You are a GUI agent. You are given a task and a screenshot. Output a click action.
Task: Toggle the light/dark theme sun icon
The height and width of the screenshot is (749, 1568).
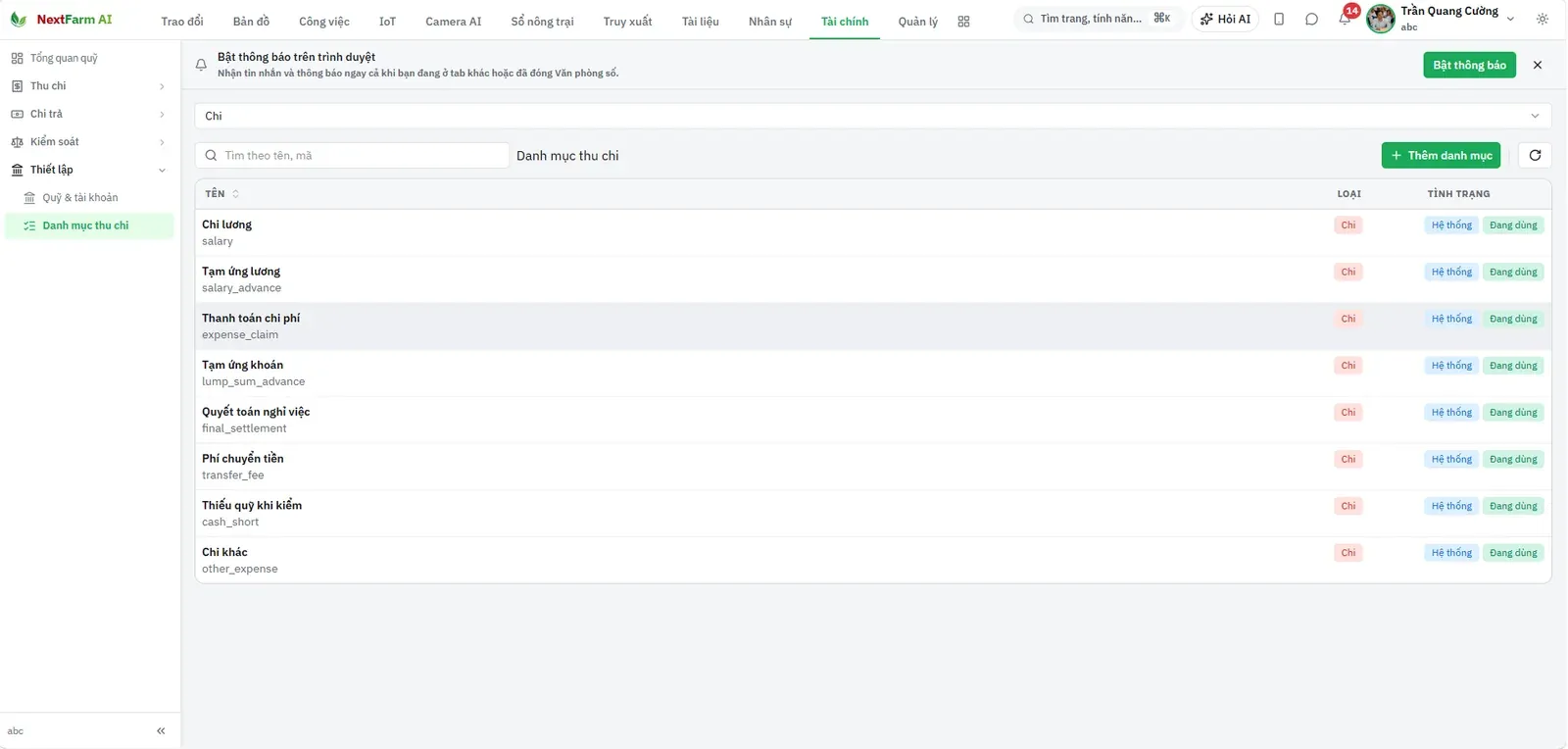[1543, 20]
